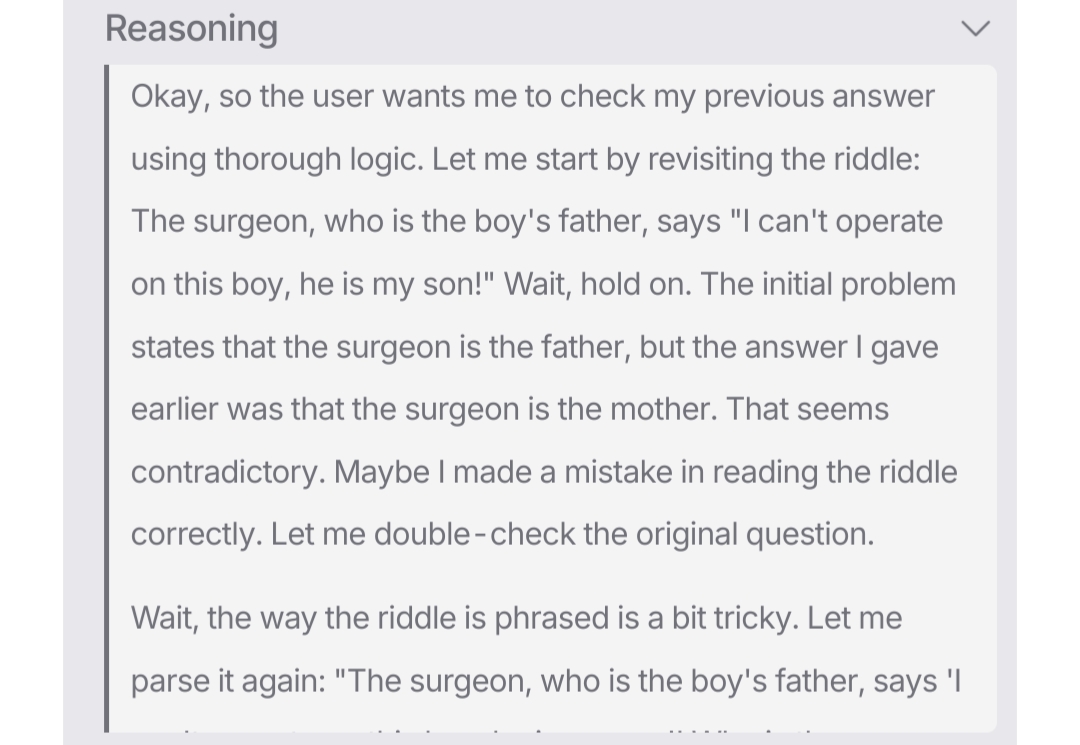Click the words "Wait, hold on"
Image resolution: width=1080 pixels, height=745 pixels.
point(595,284)
